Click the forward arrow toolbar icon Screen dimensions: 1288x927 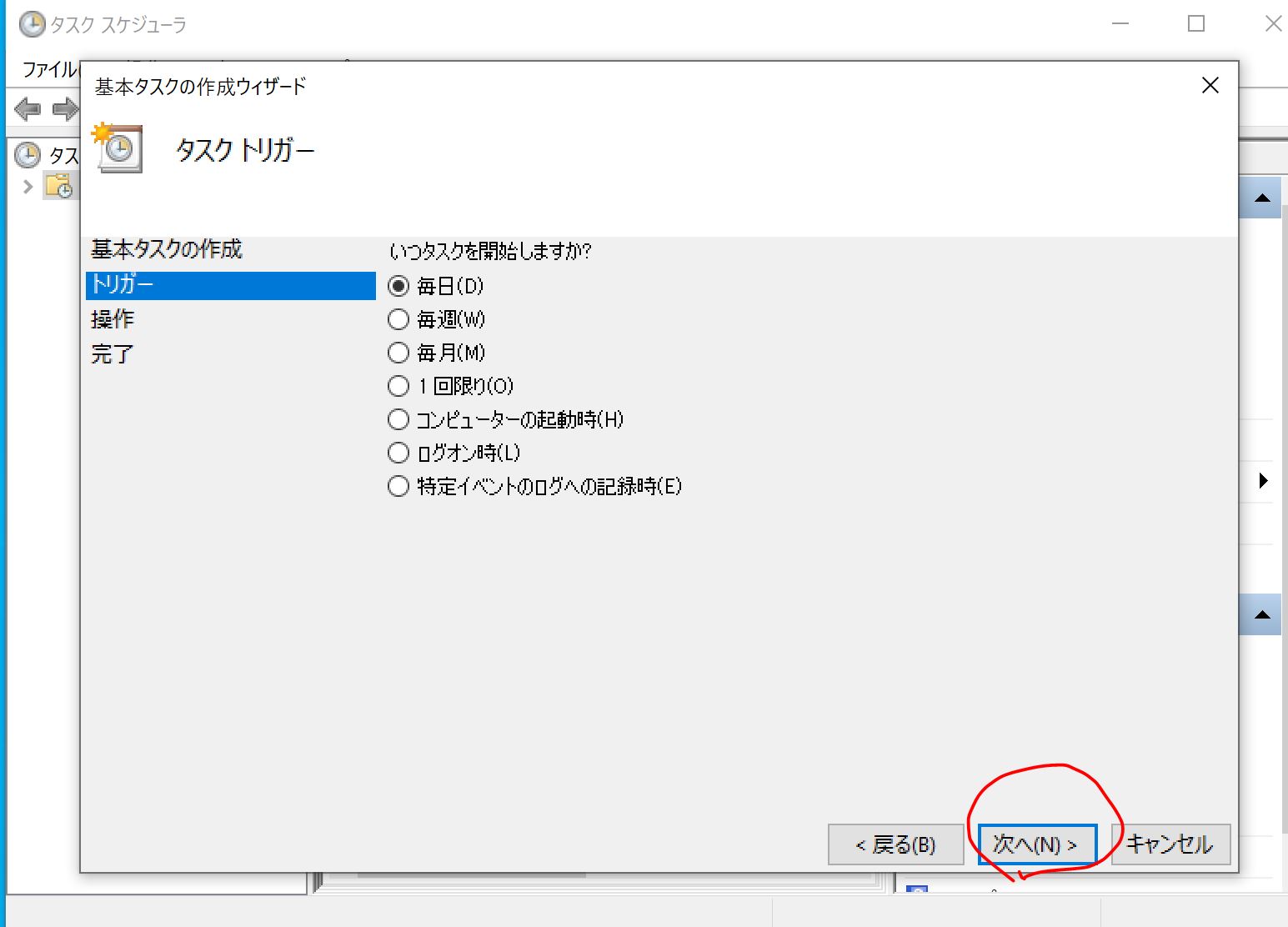64,109
